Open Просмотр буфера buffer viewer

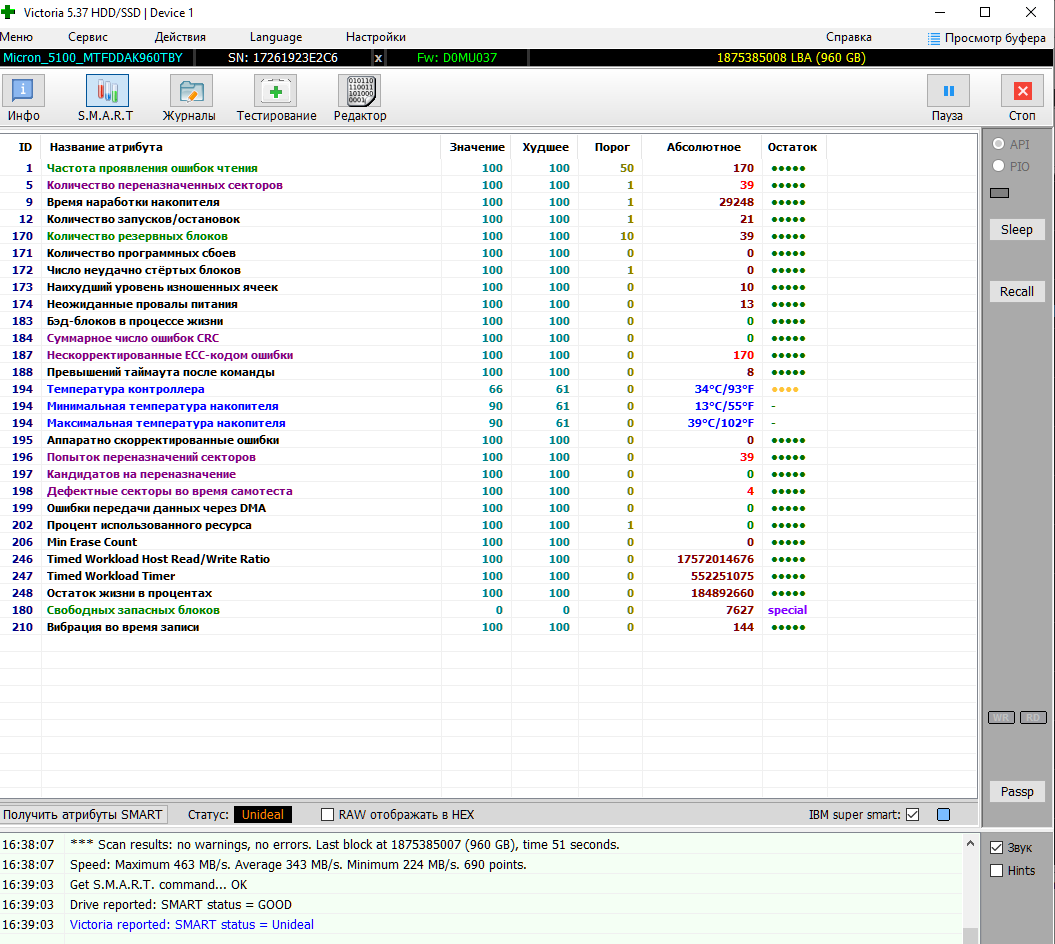[986, 38]
